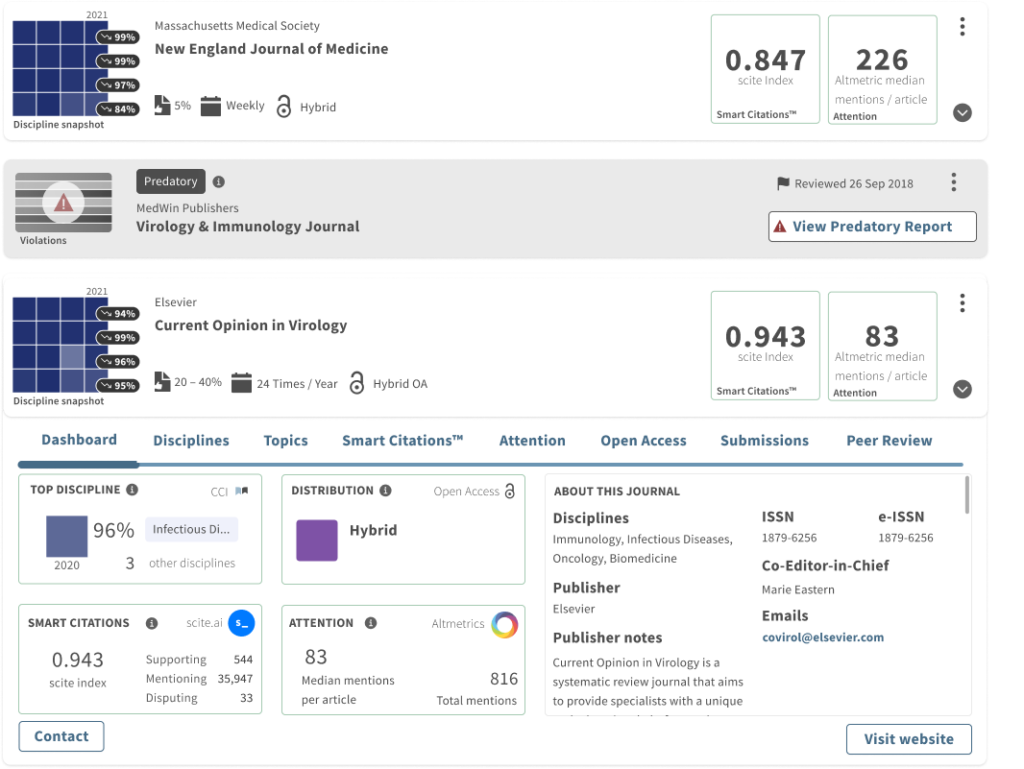Click NEJM Hybrid open access lock icon
Screen dimensions: 1024x769
[283, 106]
